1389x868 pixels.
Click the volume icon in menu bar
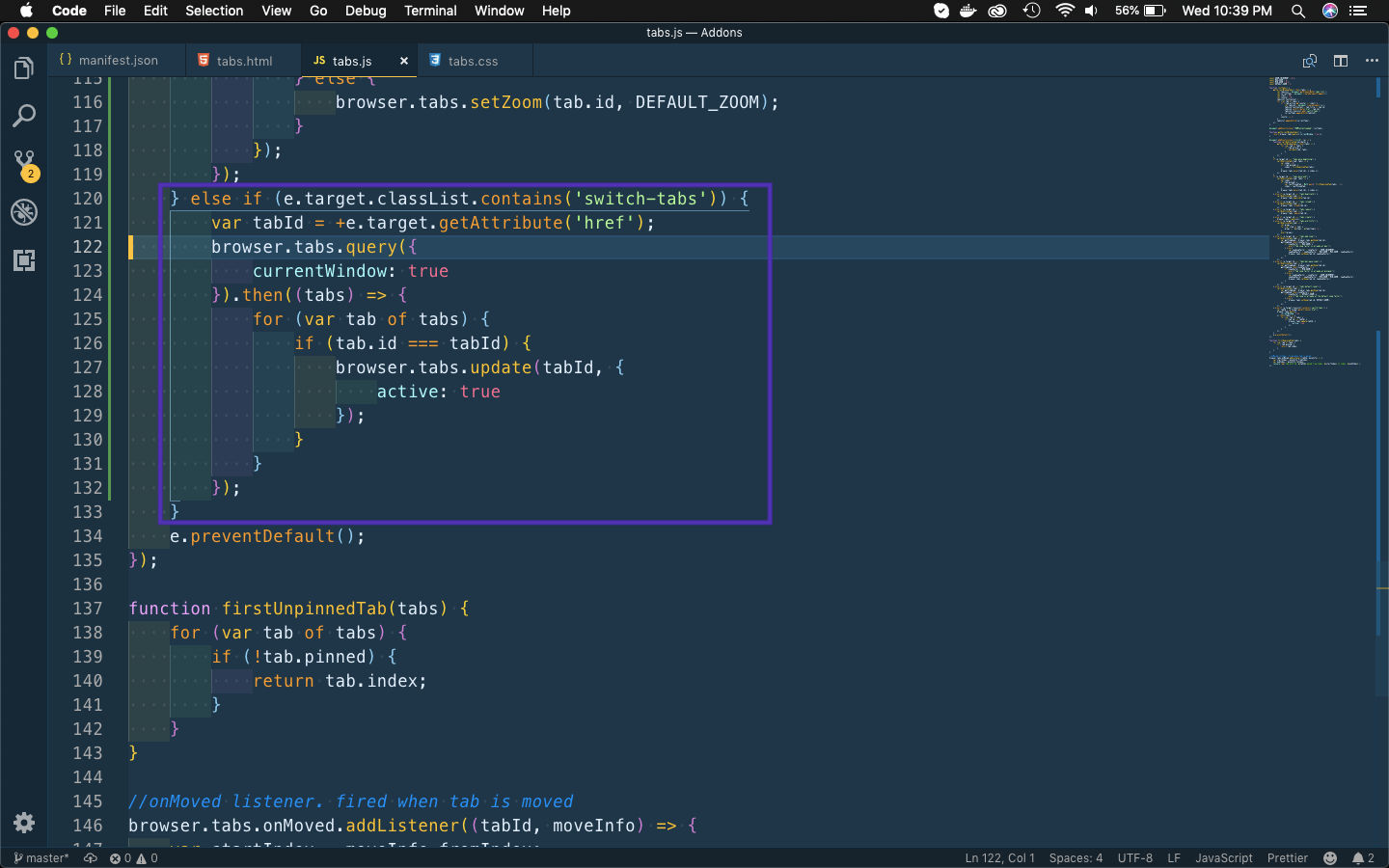pos(1091,11)
